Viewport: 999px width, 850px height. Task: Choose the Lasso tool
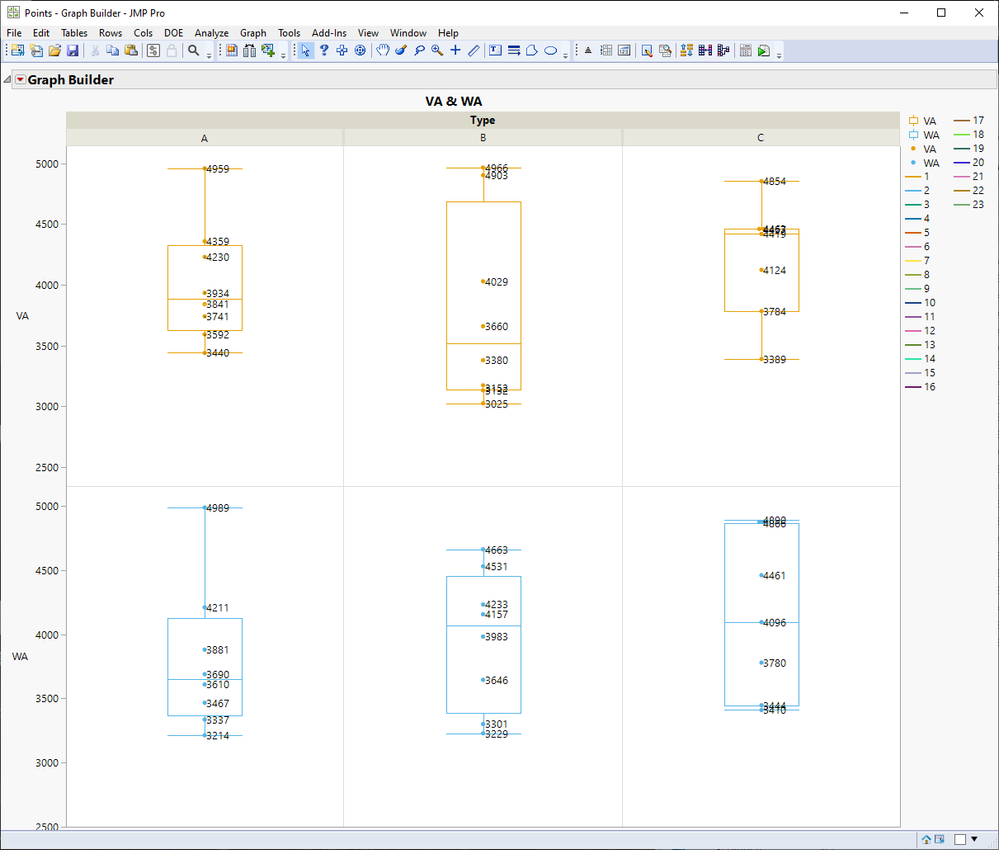click(419, 51)
